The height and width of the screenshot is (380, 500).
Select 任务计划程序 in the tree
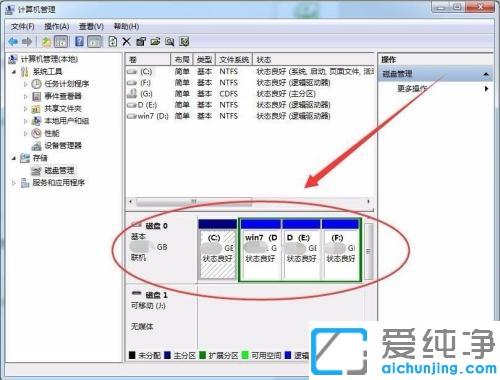[x=67, y=84]
